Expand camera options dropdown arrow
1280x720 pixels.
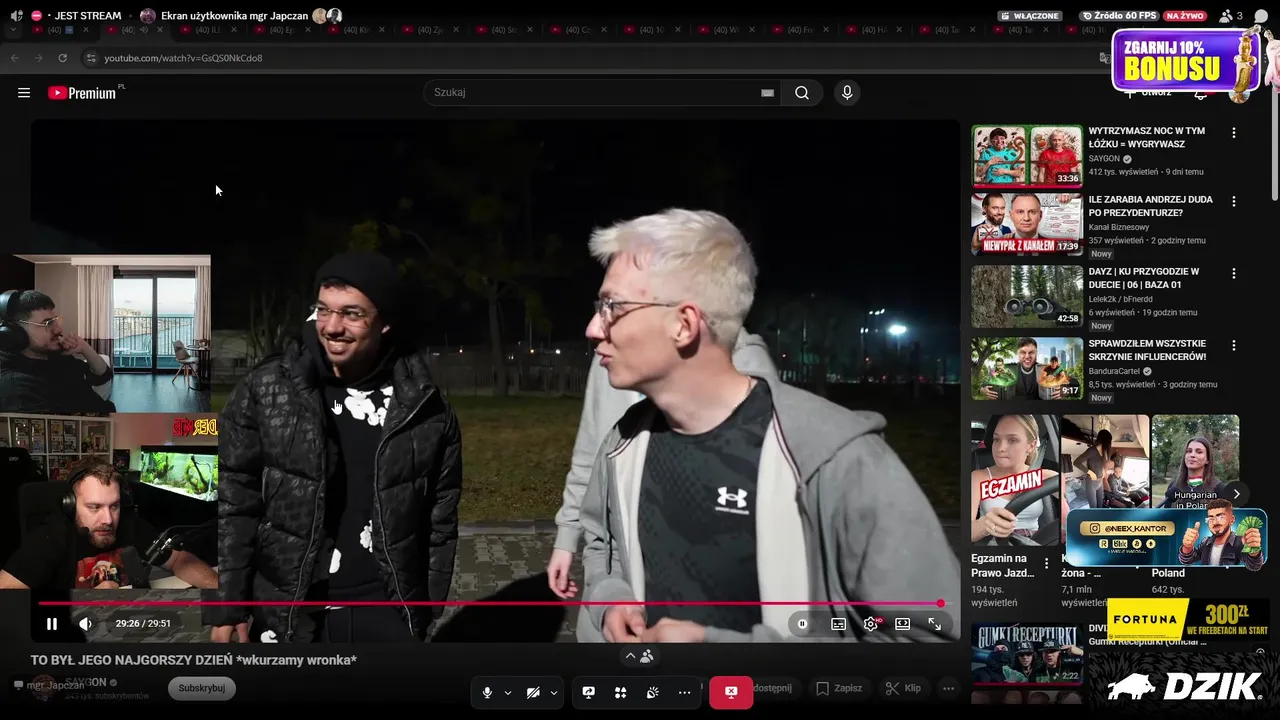pos(554,692)
